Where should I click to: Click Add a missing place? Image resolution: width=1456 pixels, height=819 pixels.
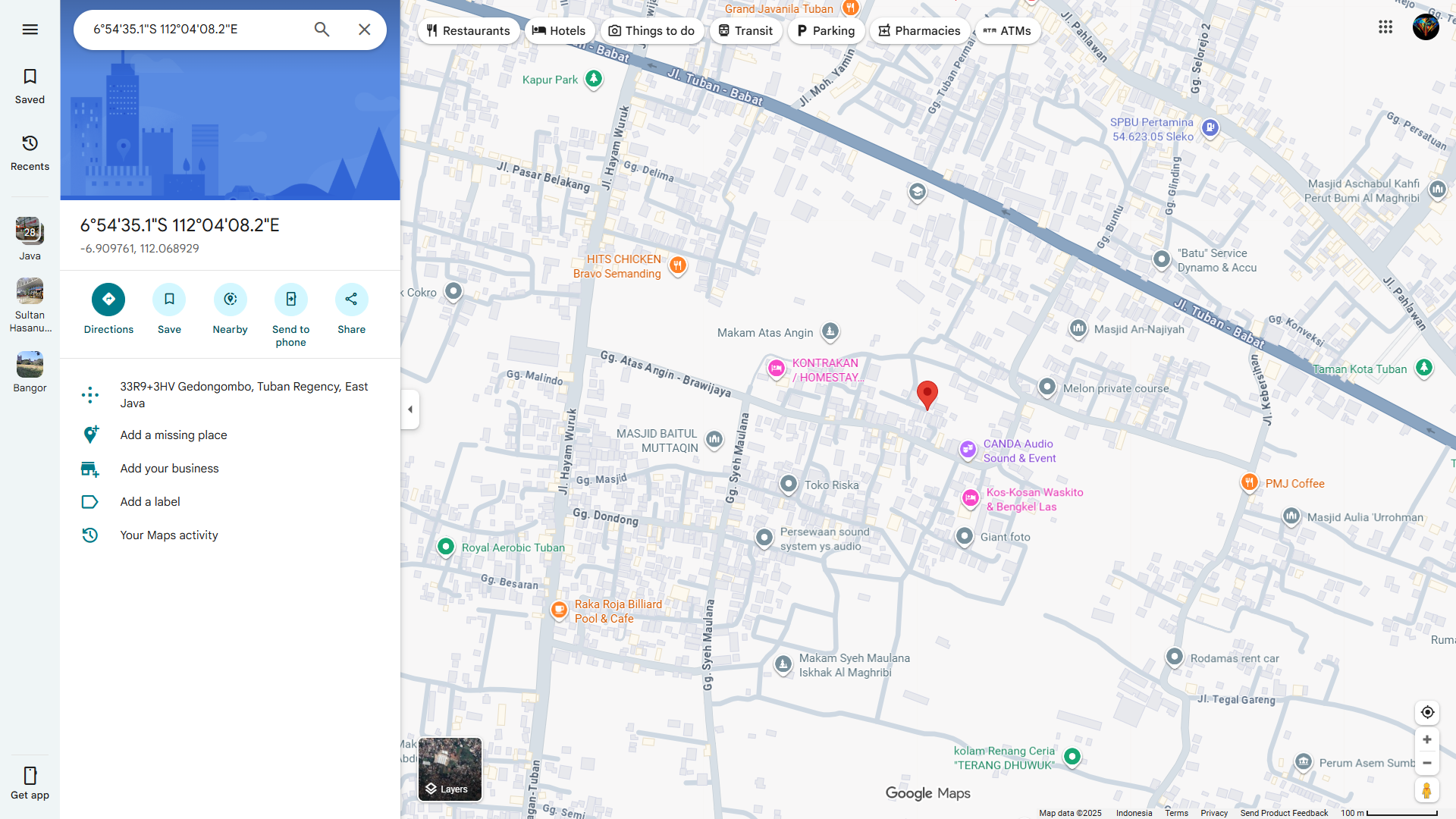coord(173,435)
